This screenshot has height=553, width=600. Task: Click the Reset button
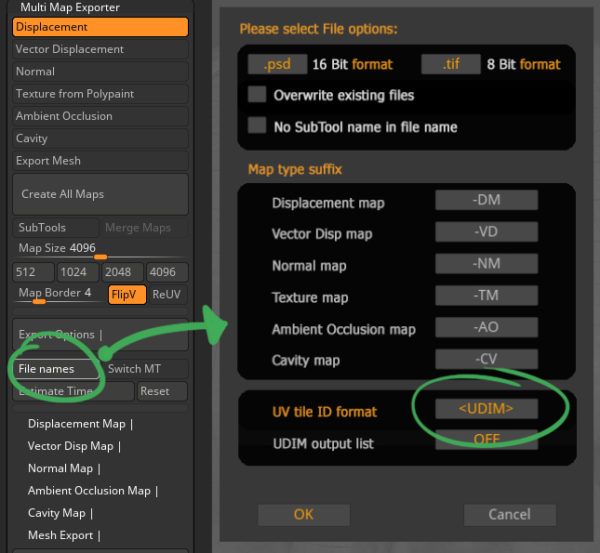[163, 391]
